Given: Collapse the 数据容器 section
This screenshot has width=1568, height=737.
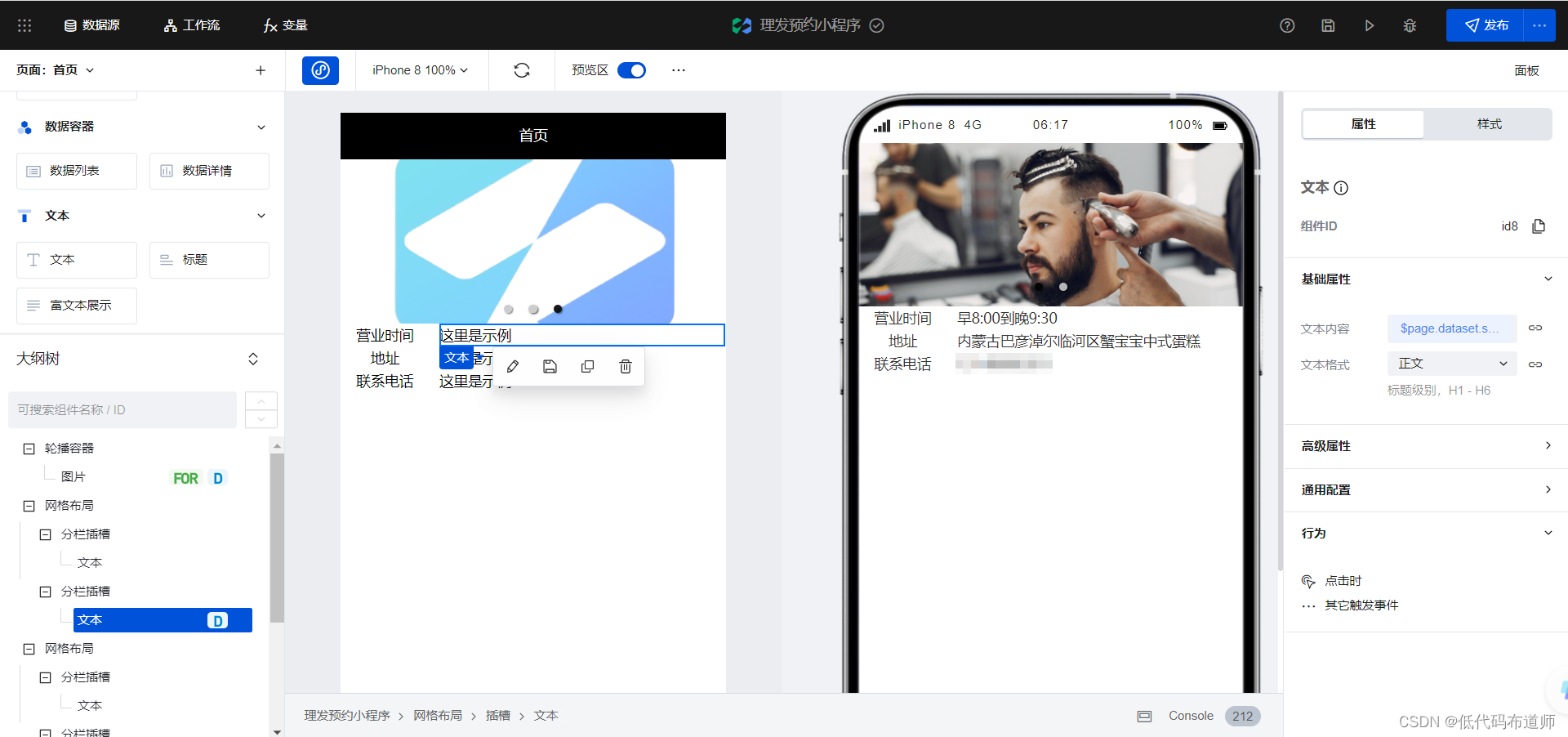Looking at the screenshot, I should 261,127.
